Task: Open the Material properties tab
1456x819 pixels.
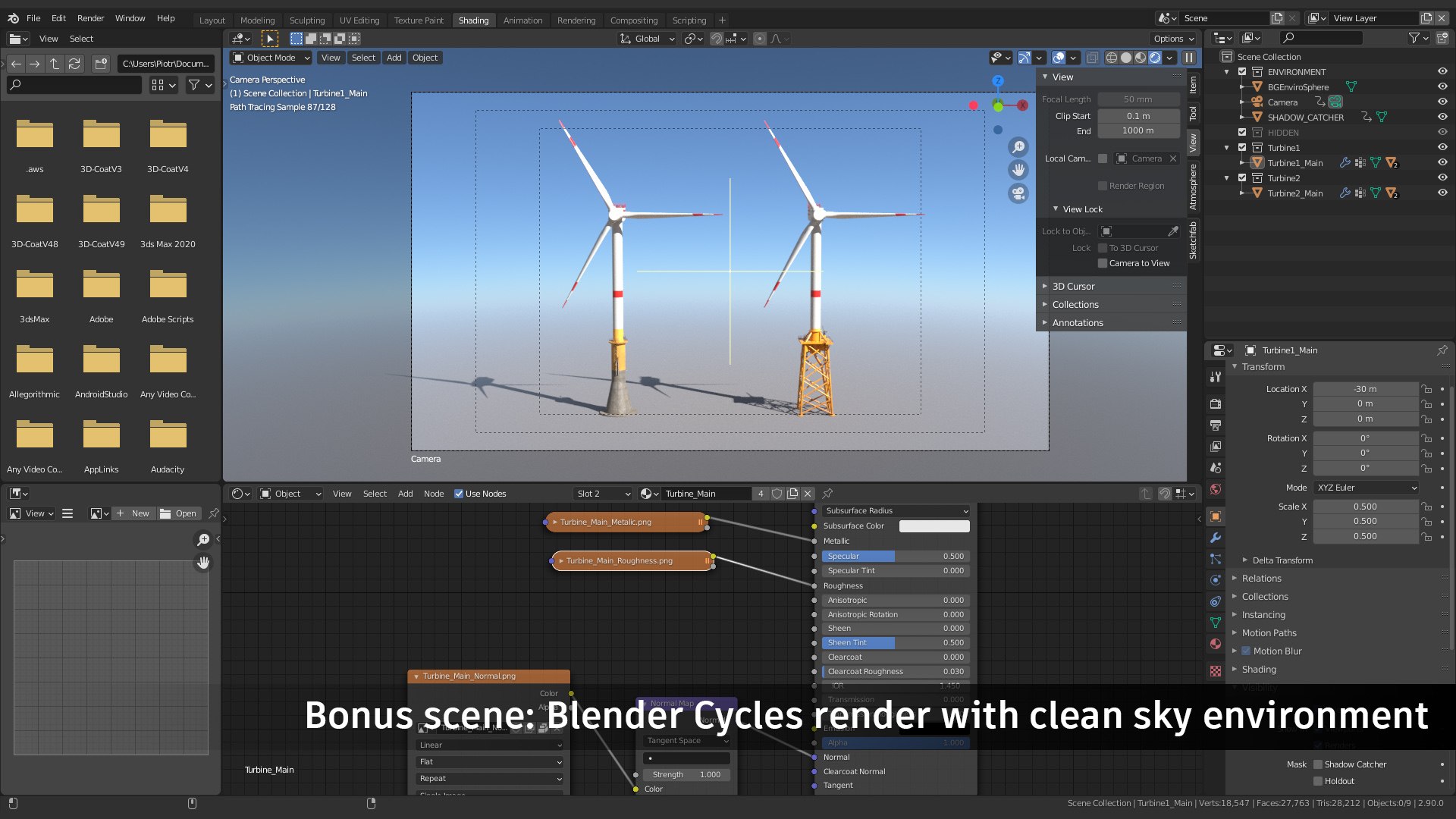Action: coord(1216,644)
